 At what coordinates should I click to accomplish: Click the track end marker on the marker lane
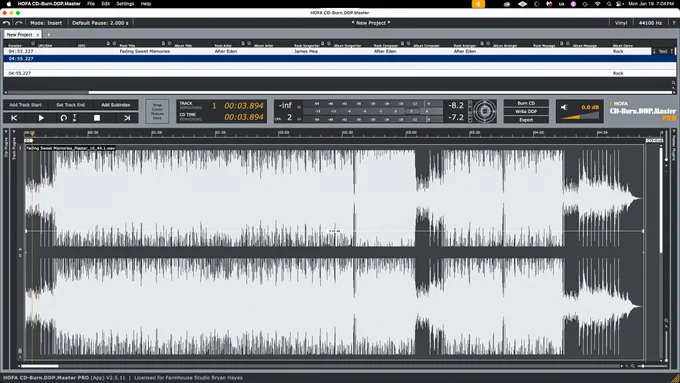tap(654, 141)
